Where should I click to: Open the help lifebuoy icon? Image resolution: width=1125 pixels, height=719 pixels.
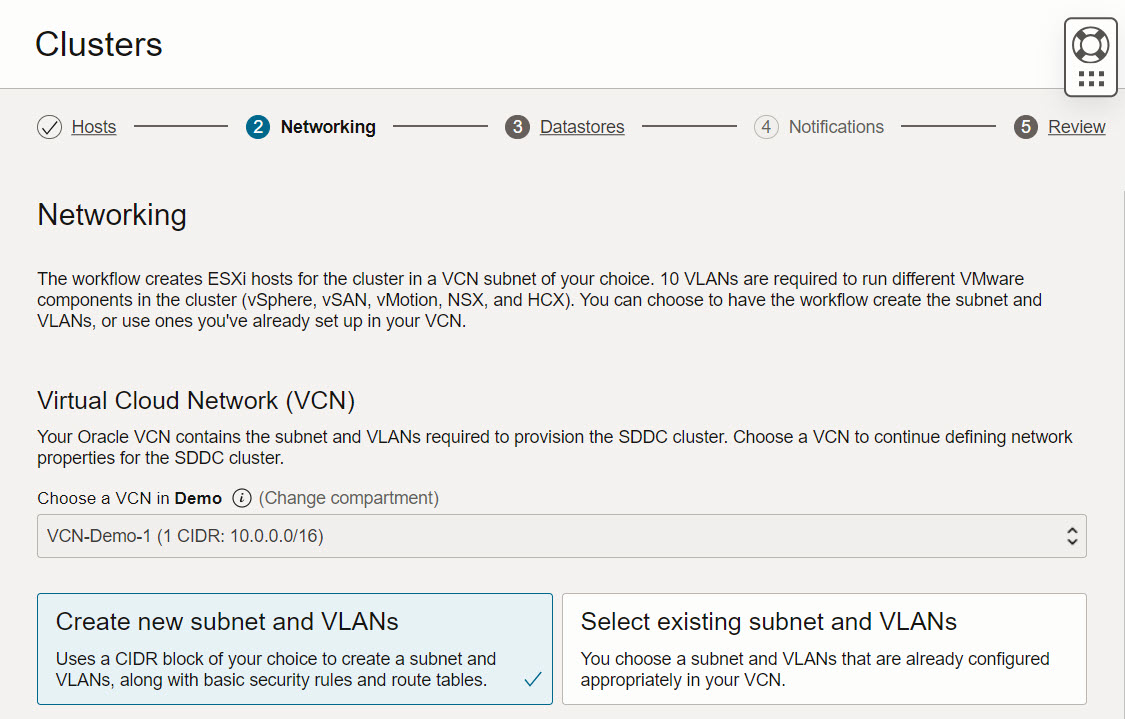tap(1090, 44)
